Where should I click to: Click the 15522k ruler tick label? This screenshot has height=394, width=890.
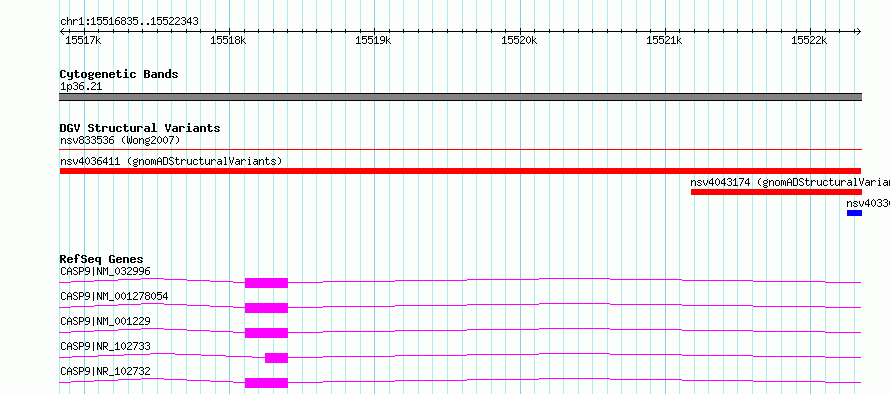(809, 40)
